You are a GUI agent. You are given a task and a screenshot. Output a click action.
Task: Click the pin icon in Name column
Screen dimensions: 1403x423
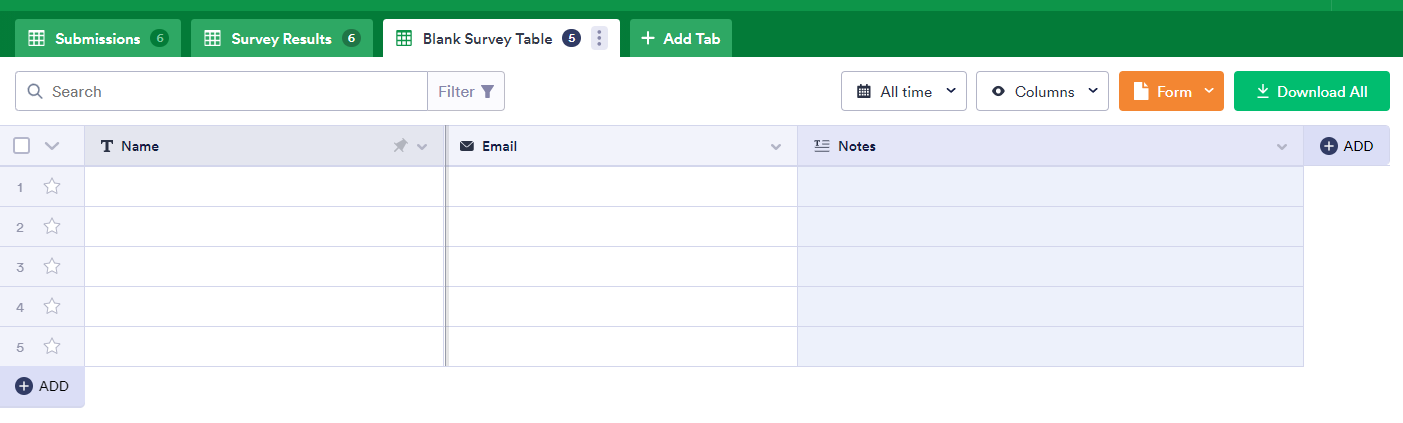[400, 146]
